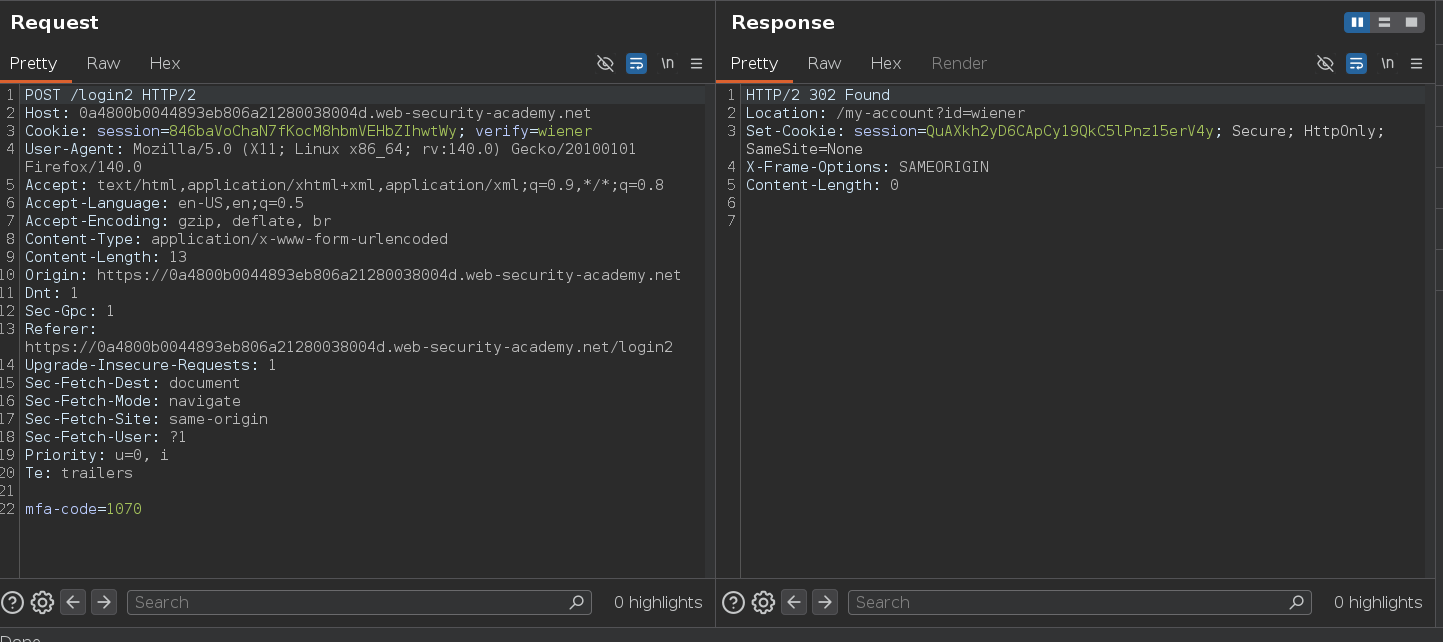Toggle word wrap icon in Request panel
Image resolution: width=1443 pixels, height=642 pixels.
point(636,63)
